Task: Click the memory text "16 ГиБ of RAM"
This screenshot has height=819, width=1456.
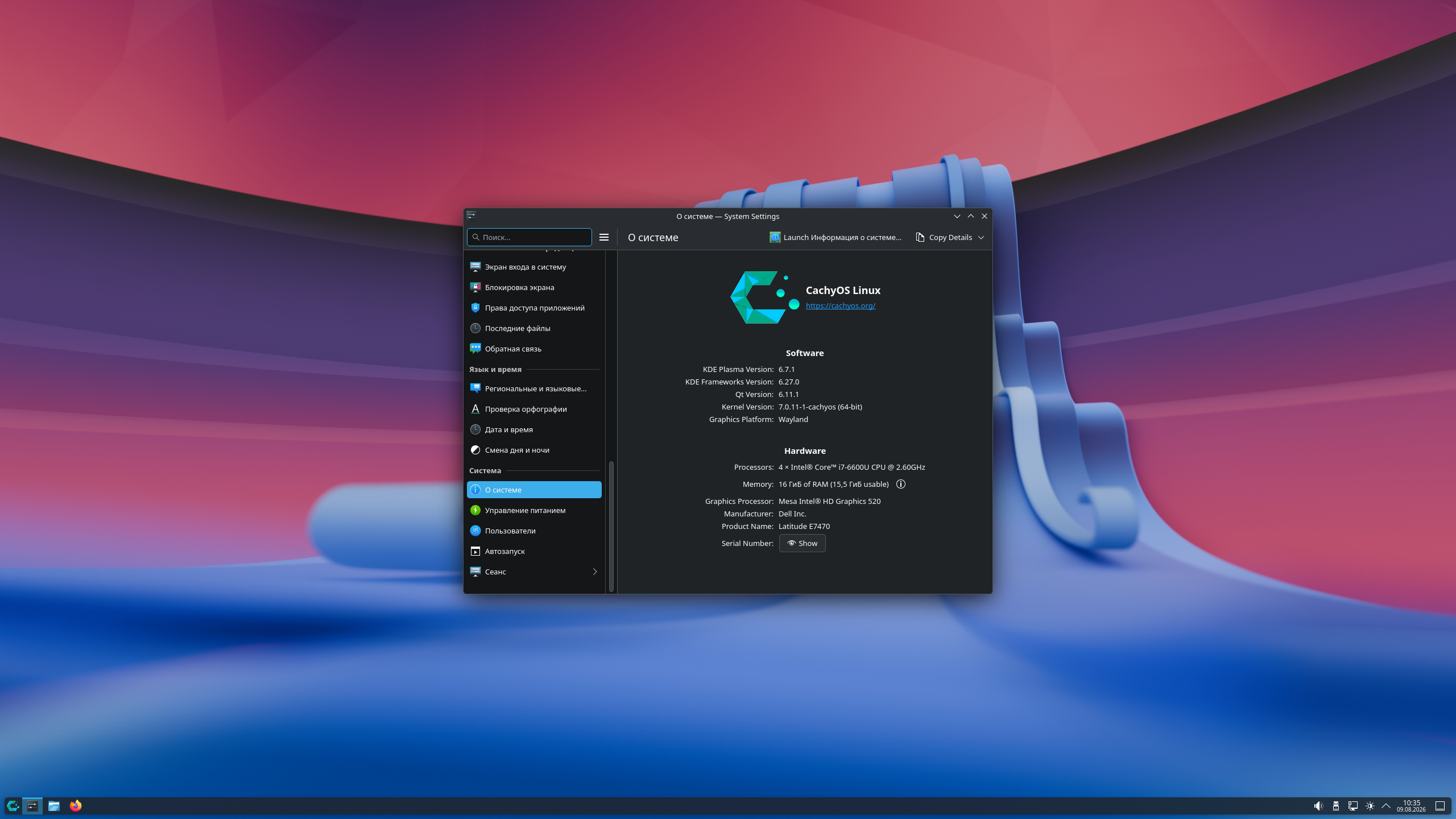Action: 803,484
